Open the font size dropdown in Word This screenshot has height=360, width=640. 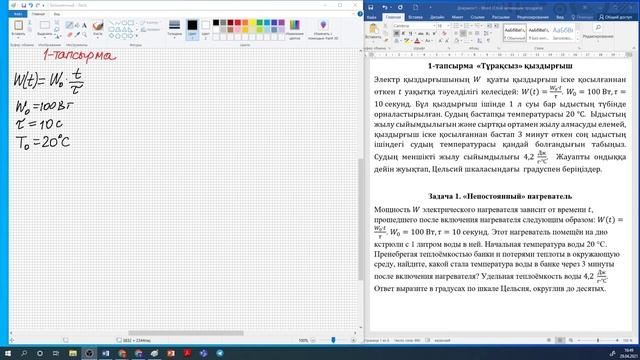pos(448,26)
